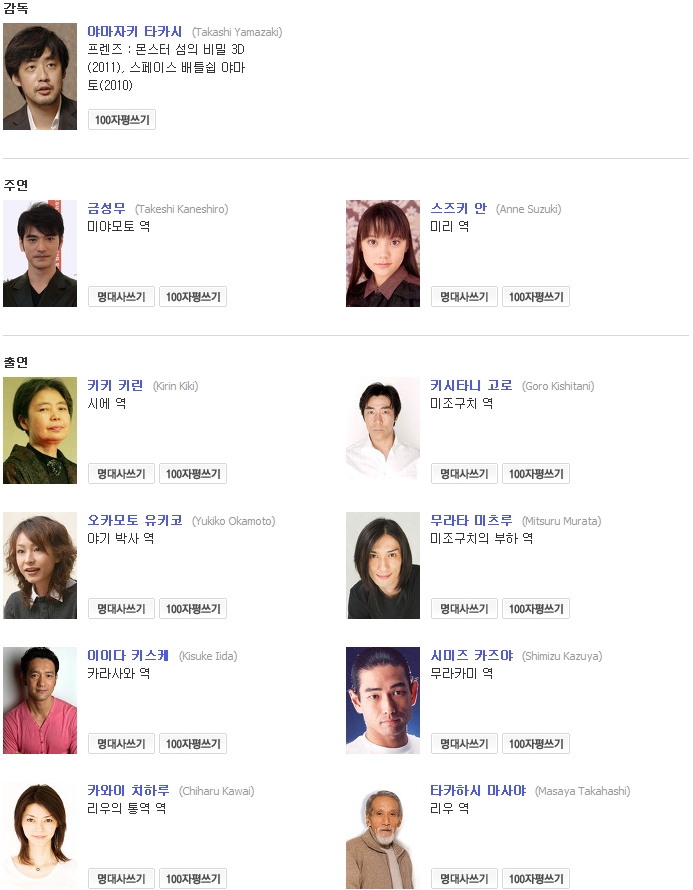Click 명대사쓰기 button for Kirin Kiki
693x890 pixels.
121,474
